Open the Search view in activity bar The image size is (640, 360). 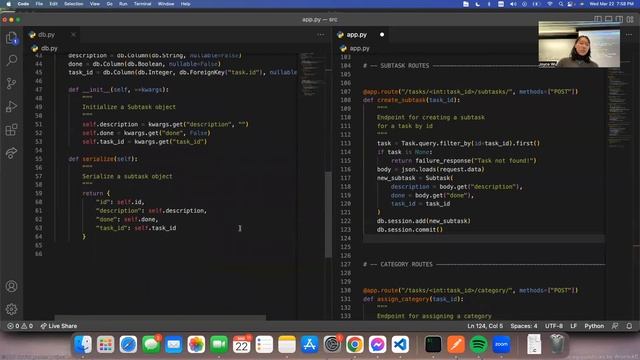click(x=11, y=60)
